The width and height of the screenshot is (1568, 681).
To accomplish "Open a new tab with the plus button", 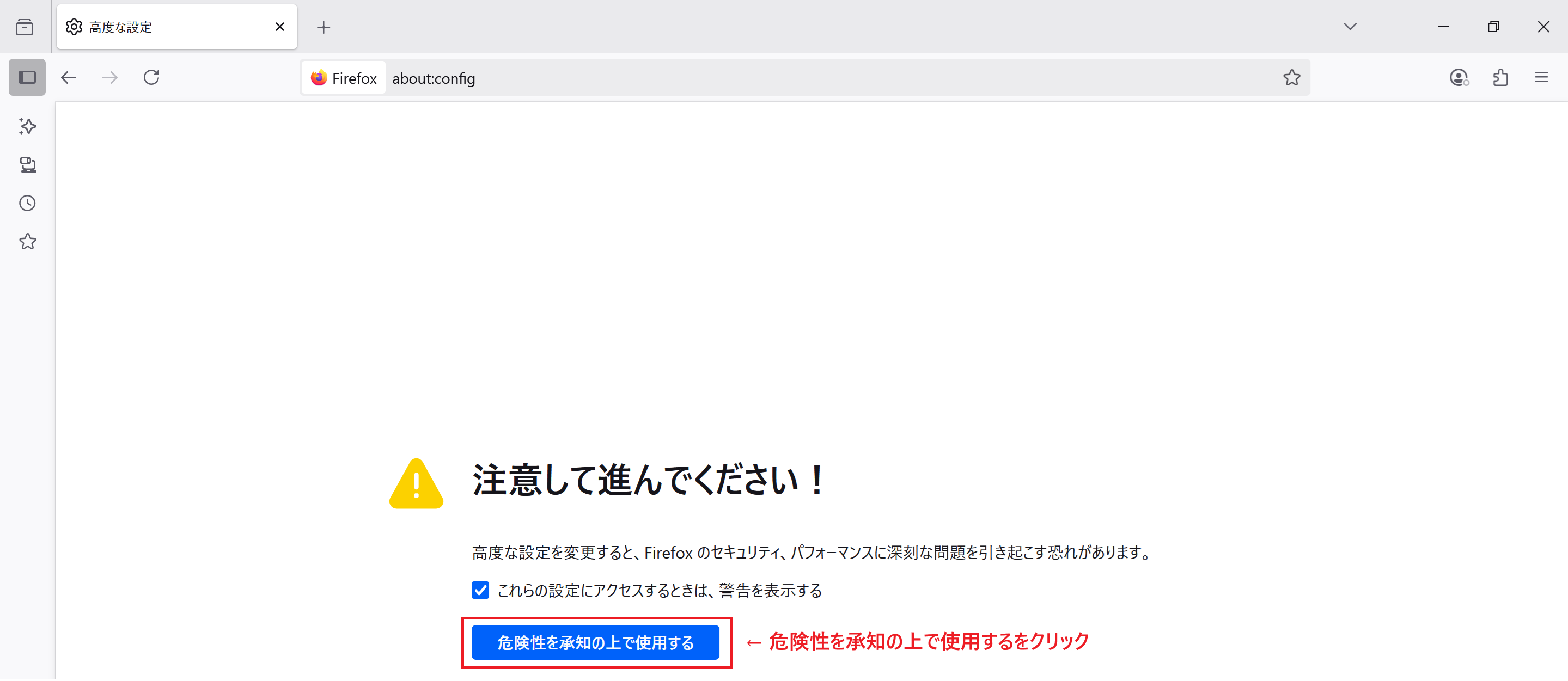I will click(324, 27).
